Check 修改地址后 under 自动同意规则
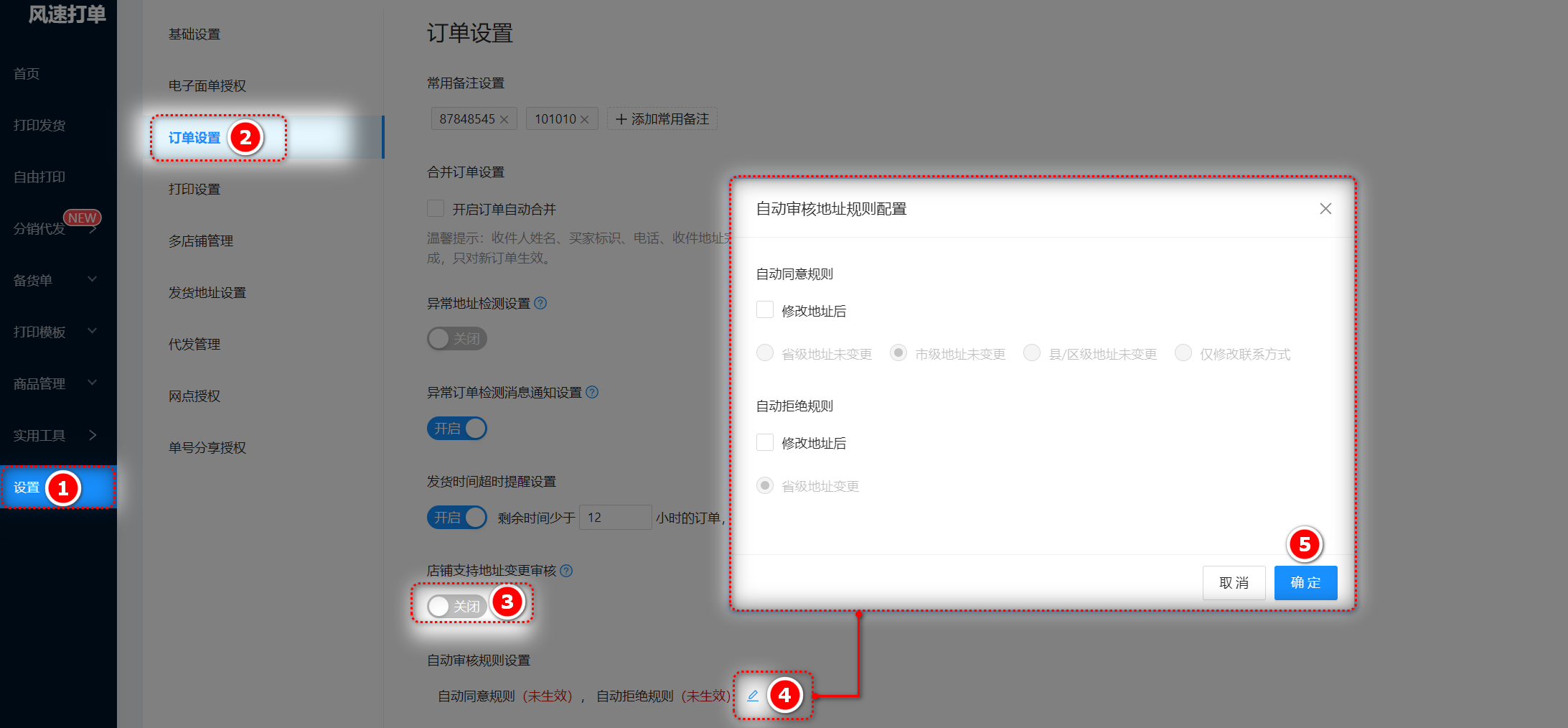This screenshot has height=728, width=1568. [x=765, y=310]
